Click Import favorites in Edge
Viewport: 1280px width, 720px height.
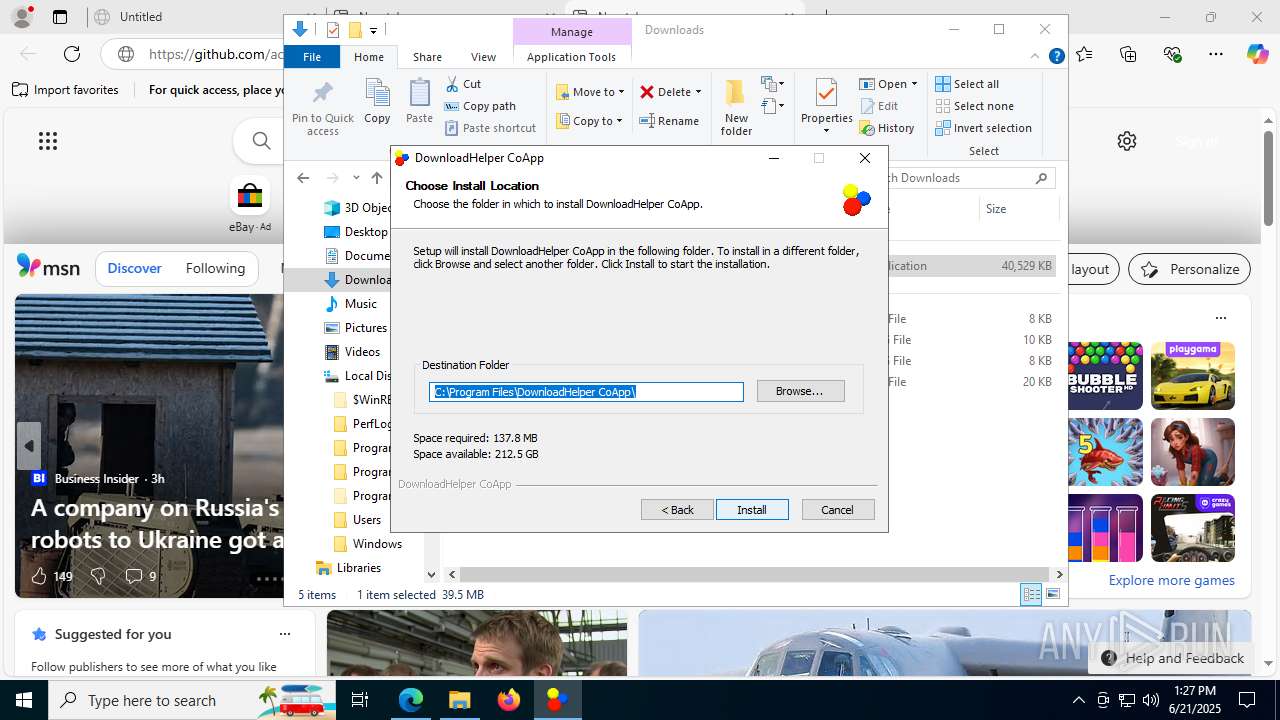point(66,90)
